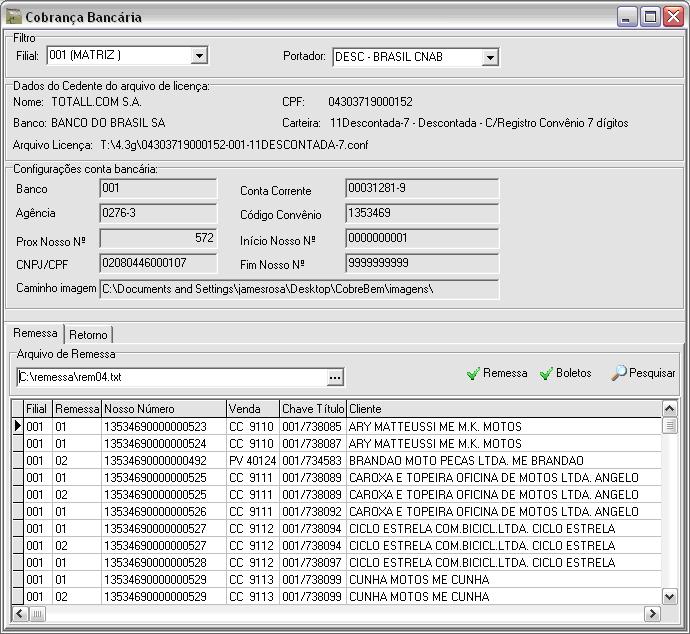Click the grid horizontal scrollbar thumb

(x=37, y=613)
